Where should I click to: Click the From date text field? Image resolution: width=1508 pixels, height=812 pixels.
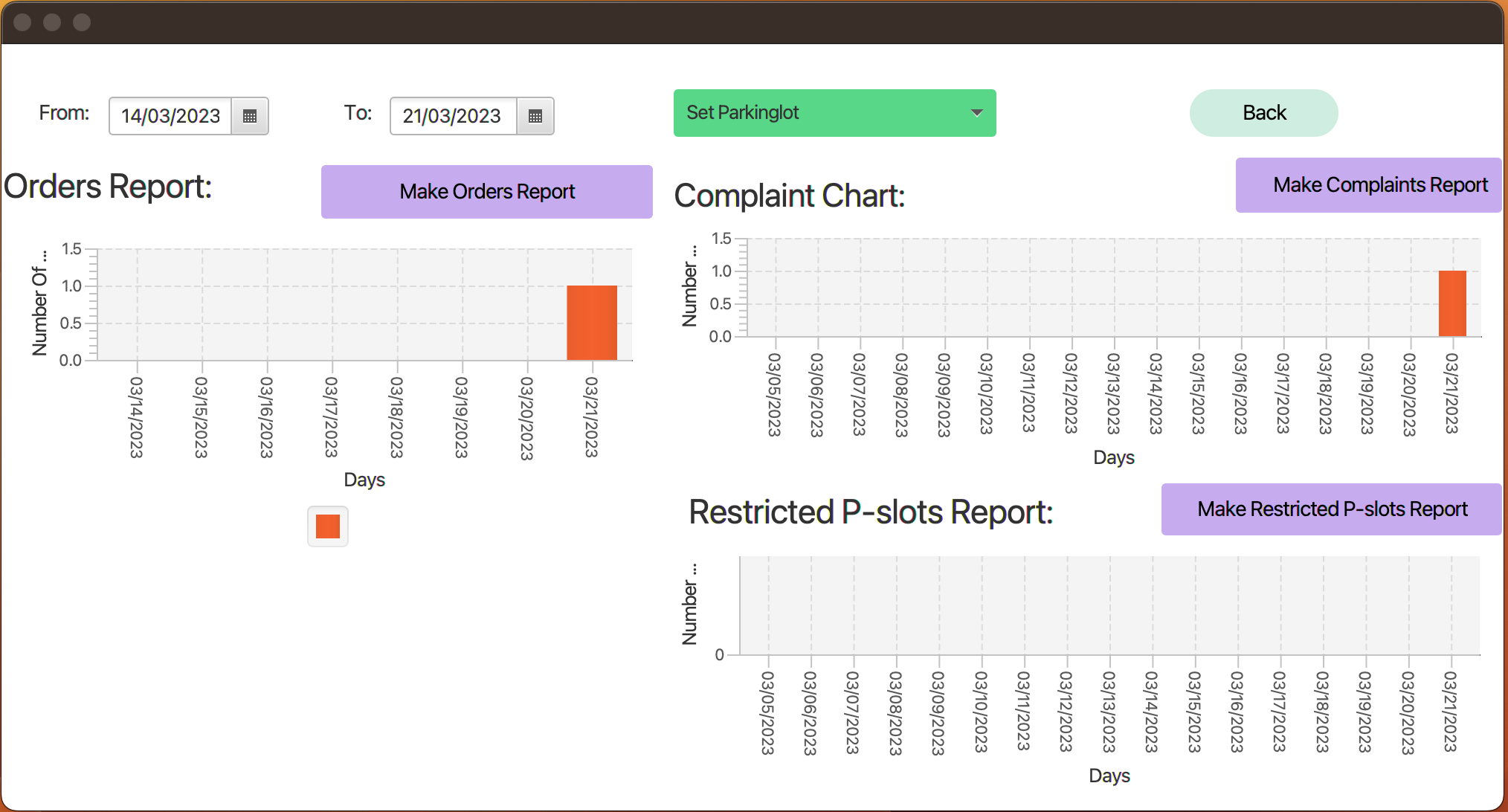(171, 116)
